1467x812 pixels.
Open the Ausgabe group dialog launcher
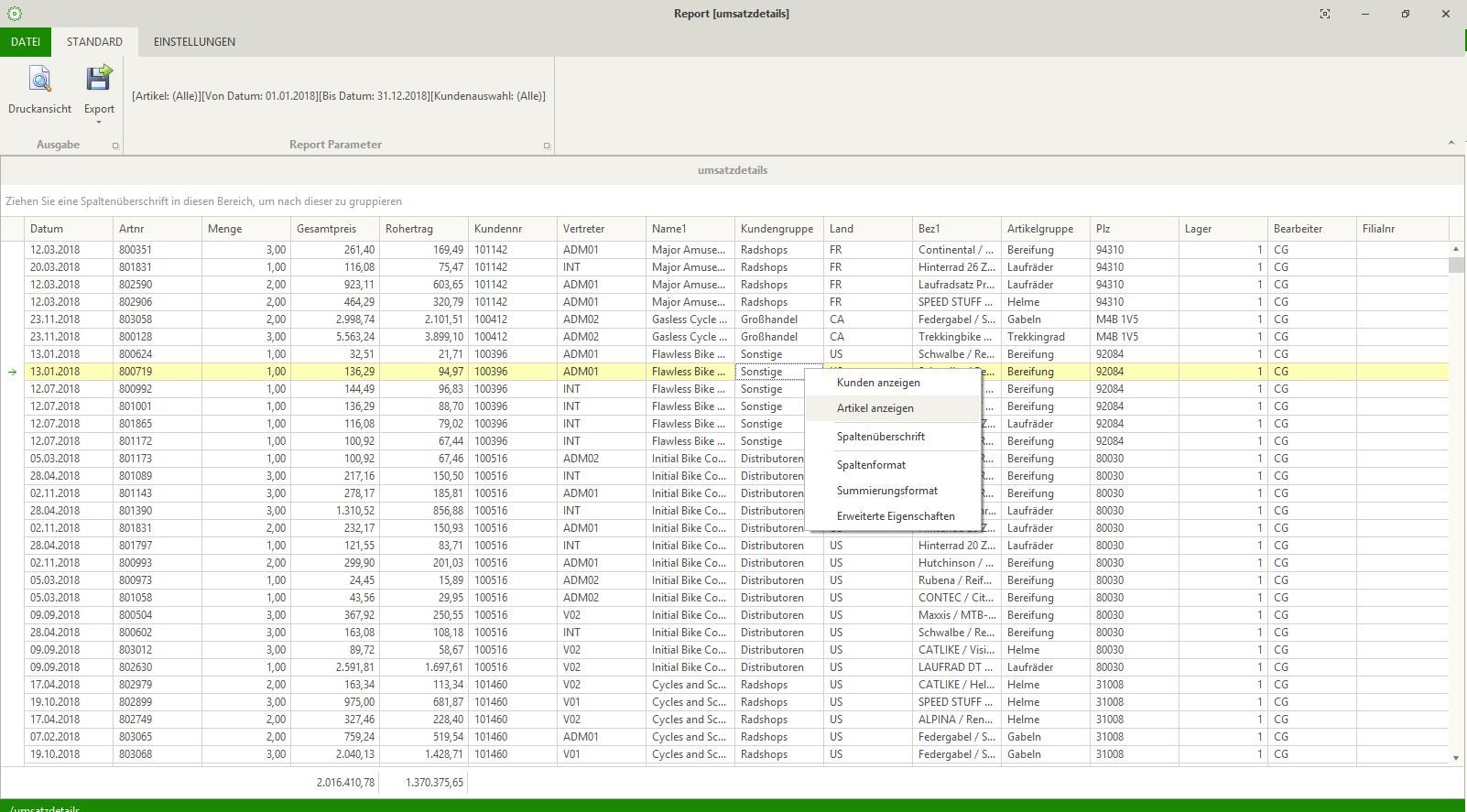[115, 146]
